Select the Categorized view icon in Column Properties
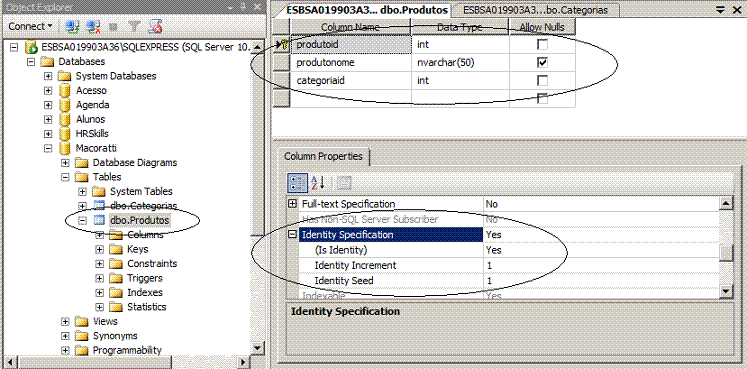 pos(298,183)
